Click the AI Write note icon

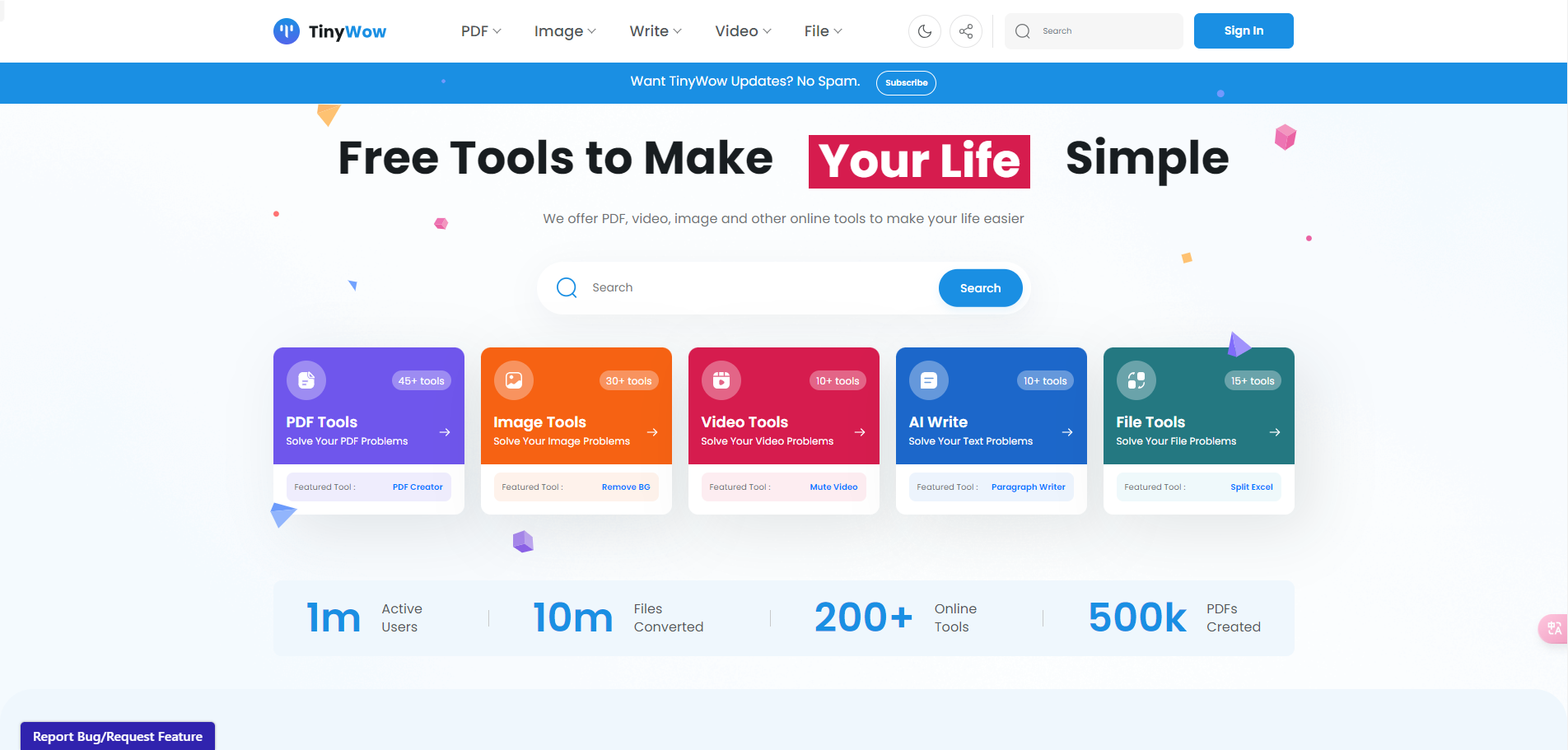929,380
